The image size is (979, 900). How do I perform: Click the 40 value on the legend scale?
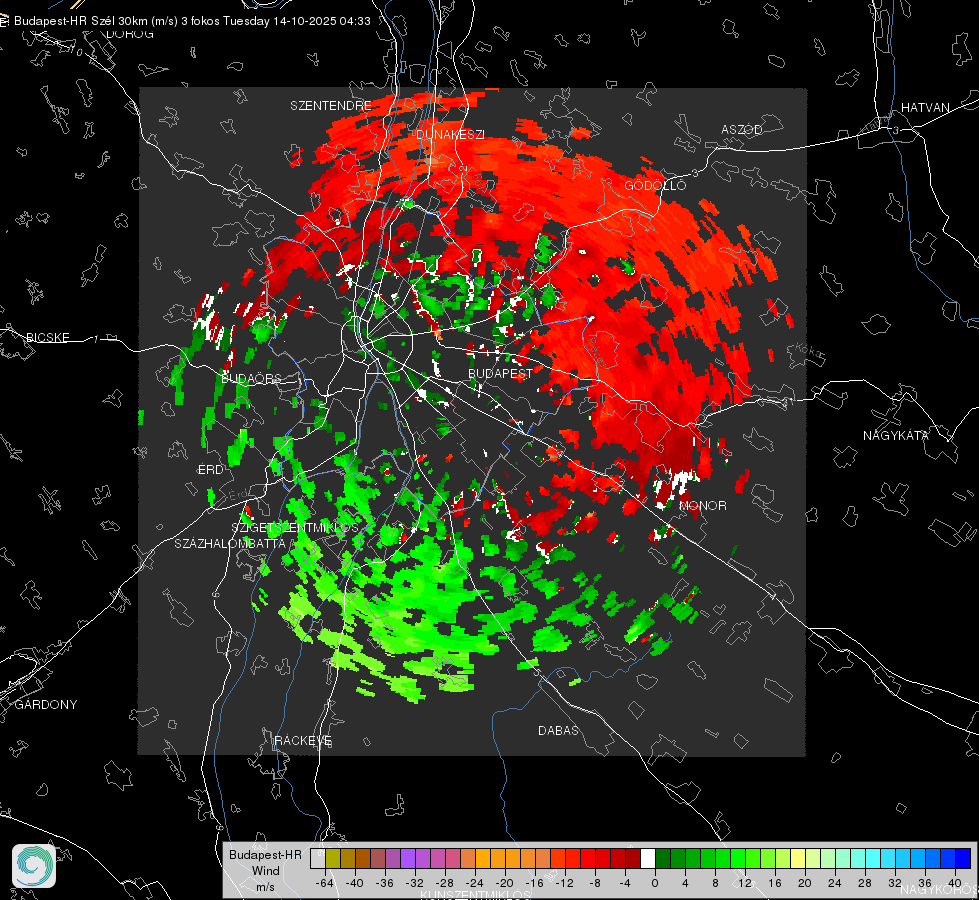pos(955,883)
